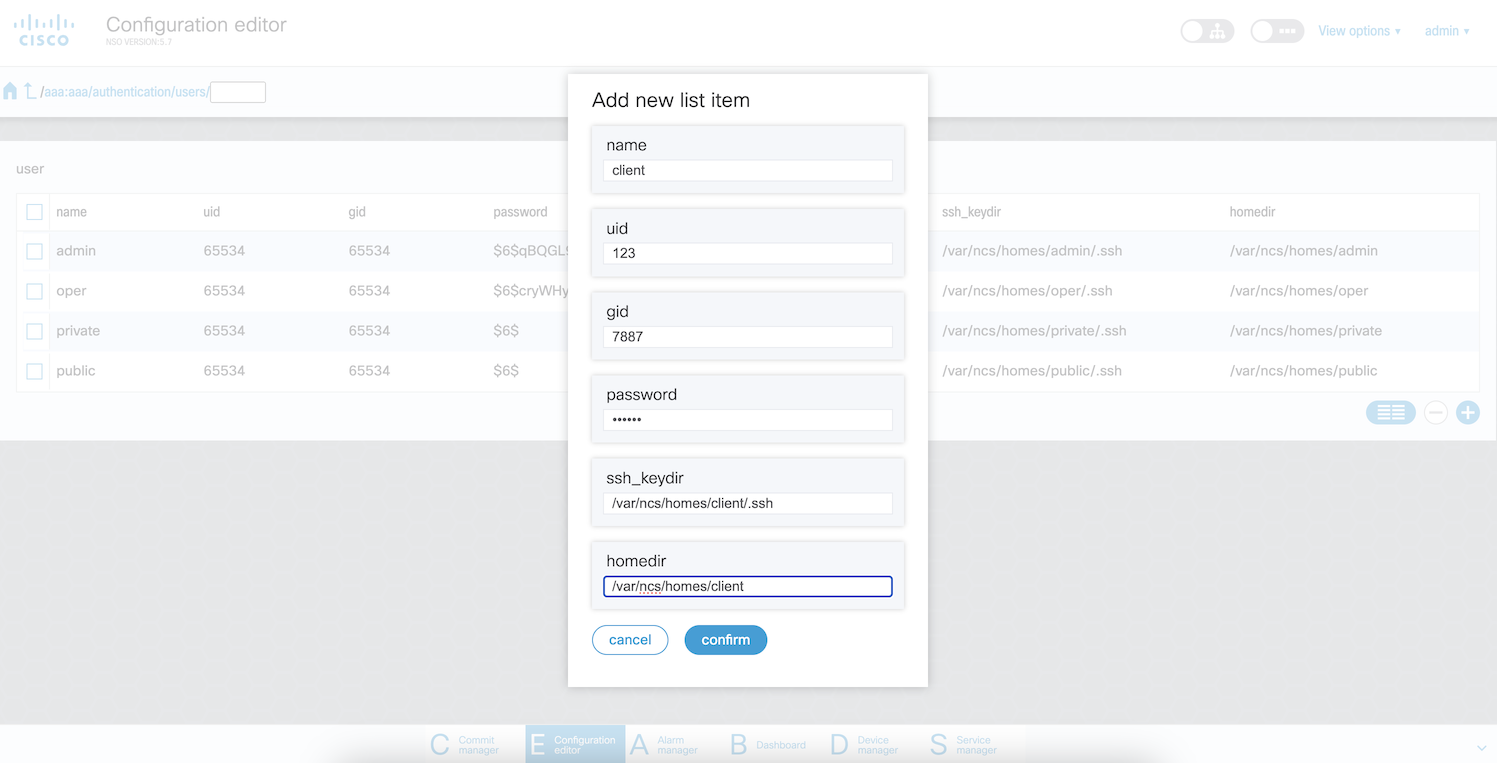Click the plus icon to add user
The width and height of the screenshot is (1497, 763).
[1467, 412]
